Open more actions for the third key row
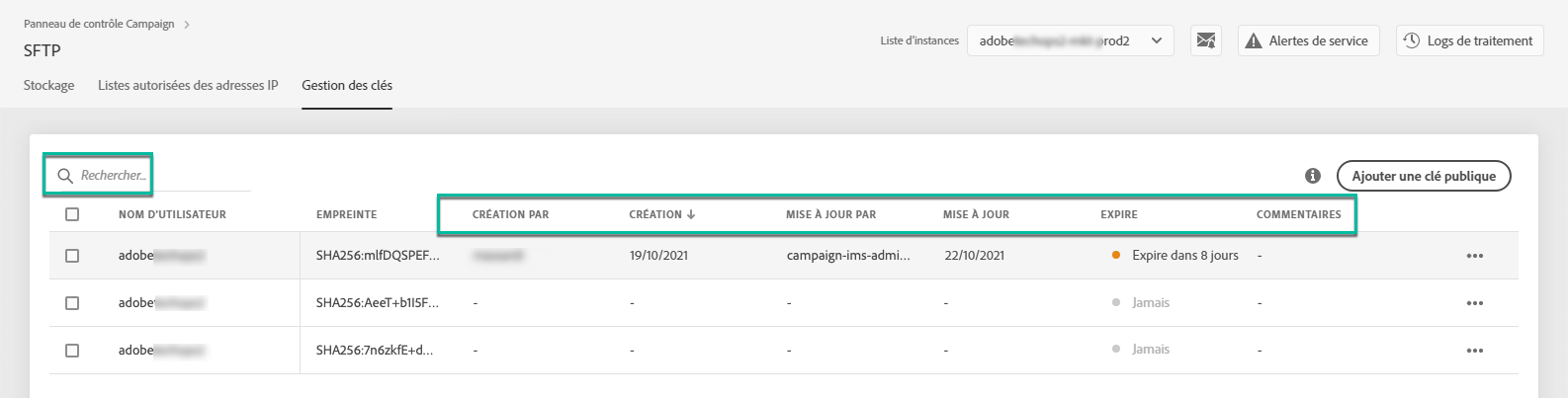The image size is (1568, 398). [1474, 351]
